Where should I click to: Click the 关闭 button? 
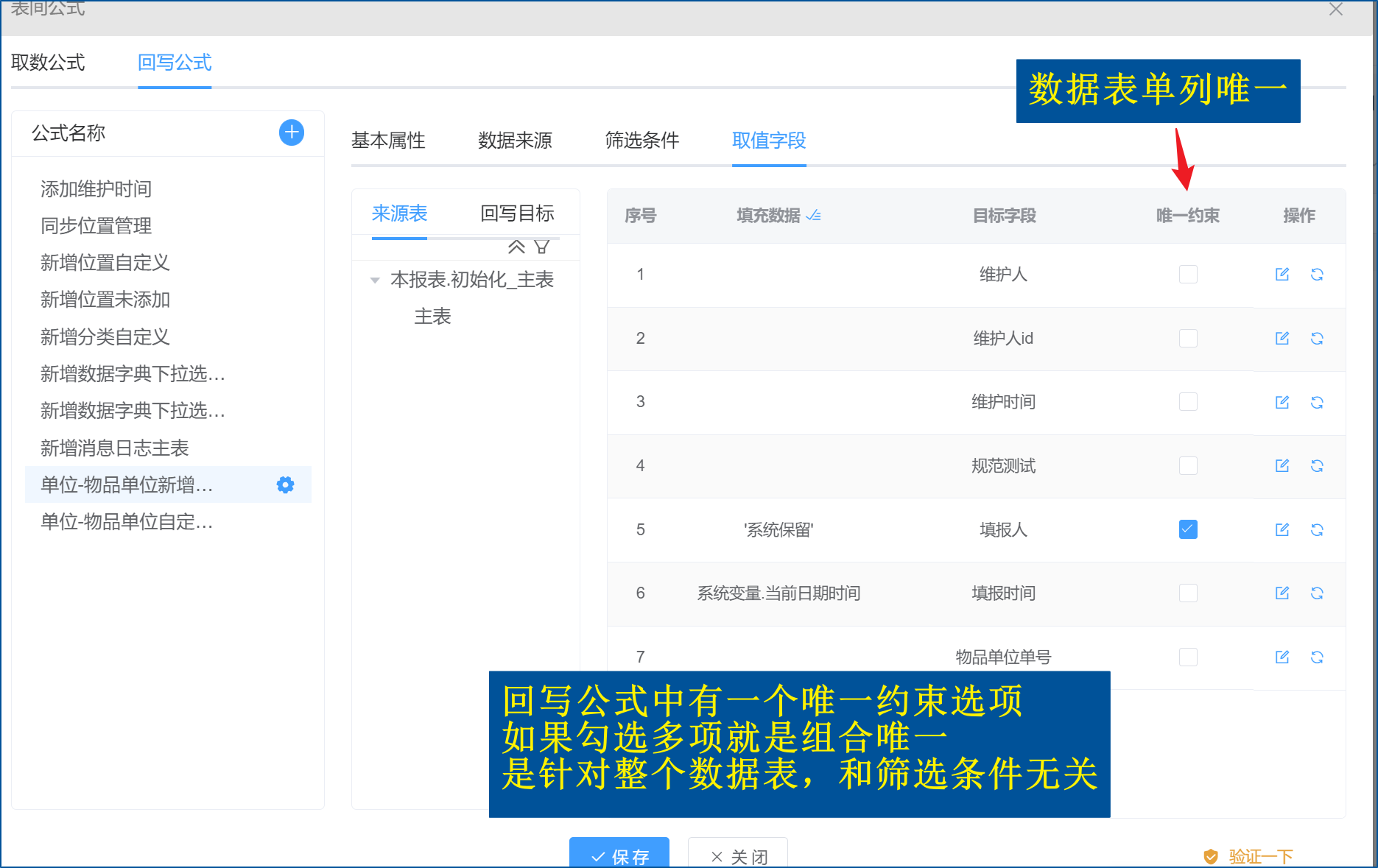pyautogui.click(x=738, y=854)
